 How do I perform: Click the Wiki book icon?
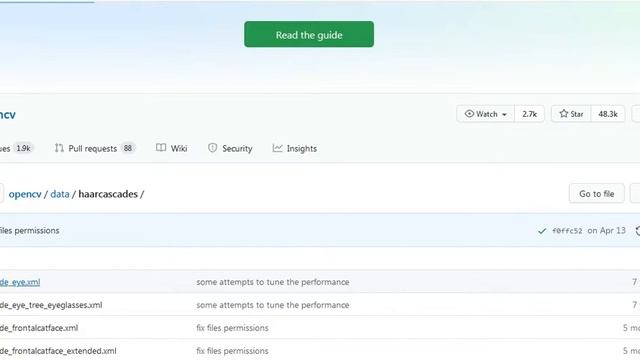point(161,148)
